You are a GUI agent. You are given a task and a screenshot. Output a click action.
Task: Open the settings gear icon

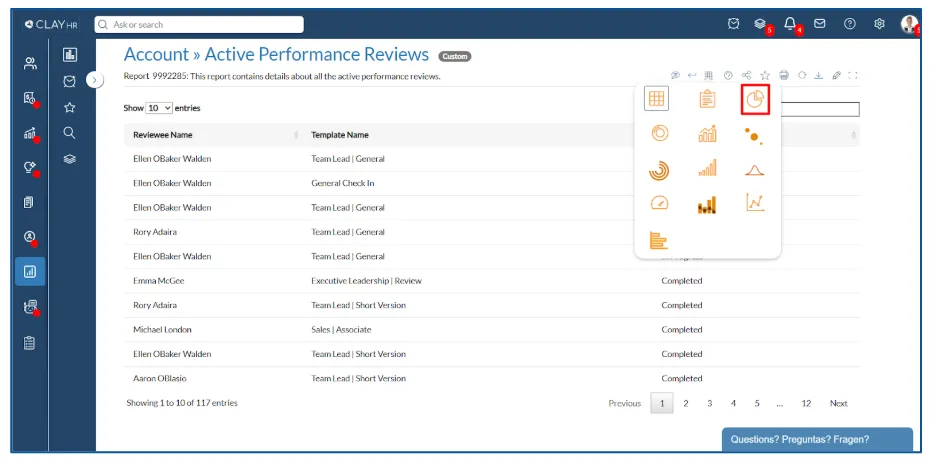pos(879,24)
